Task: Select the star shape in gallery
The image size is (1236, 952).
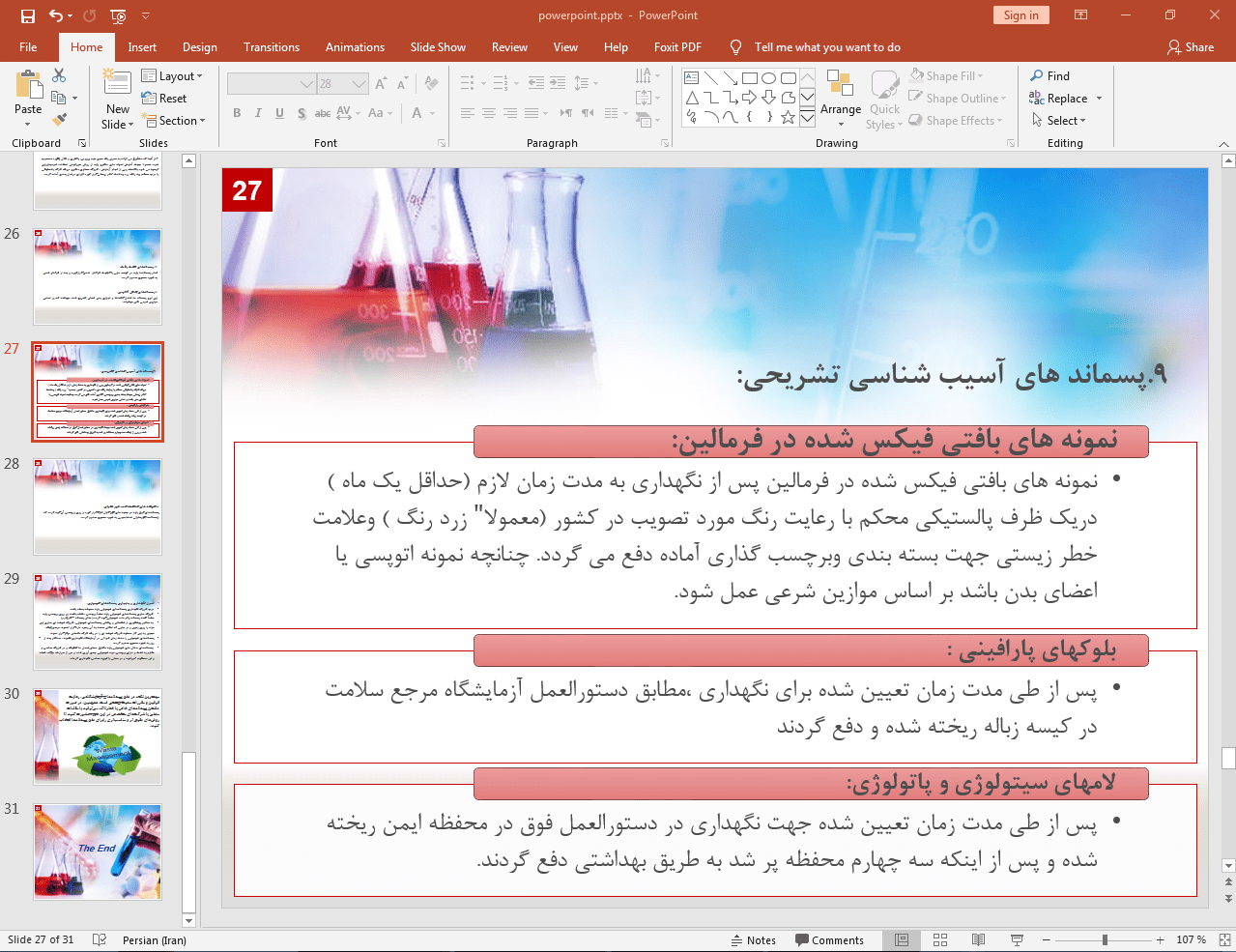Action: (x=789, y=118)
